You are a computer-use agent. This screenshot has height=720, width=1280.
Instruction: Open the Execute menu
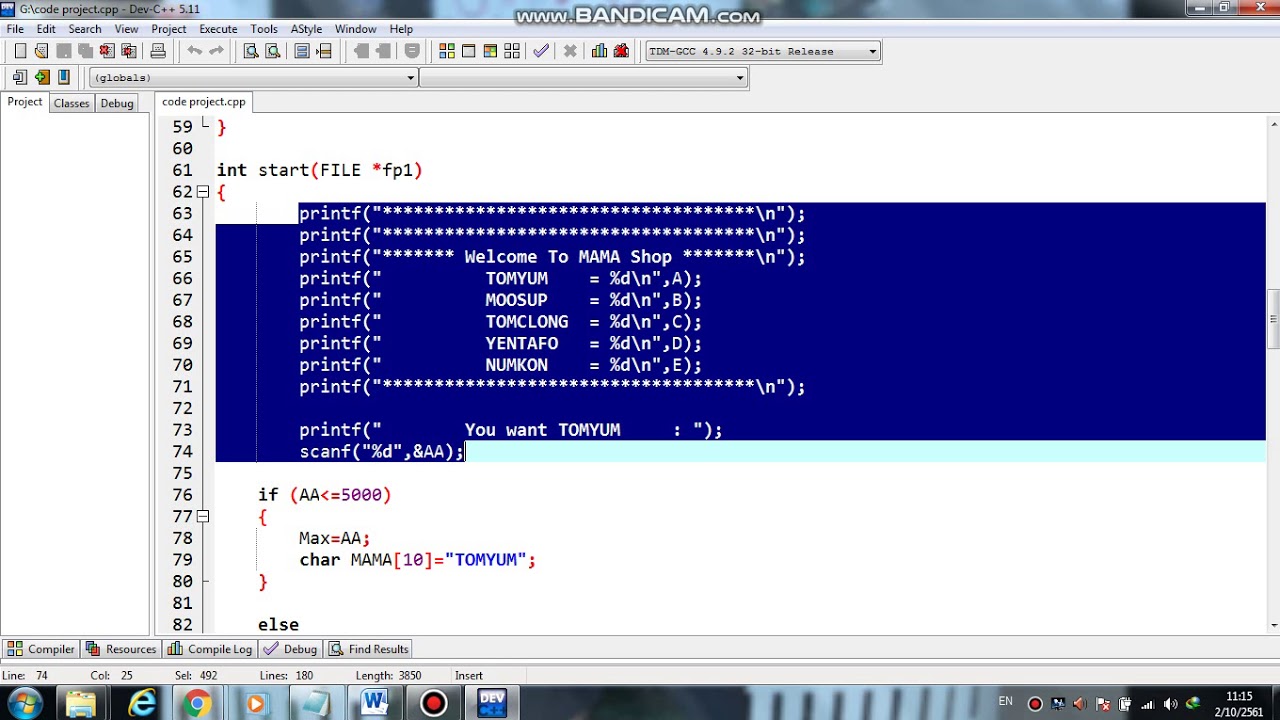click(218, 29)
